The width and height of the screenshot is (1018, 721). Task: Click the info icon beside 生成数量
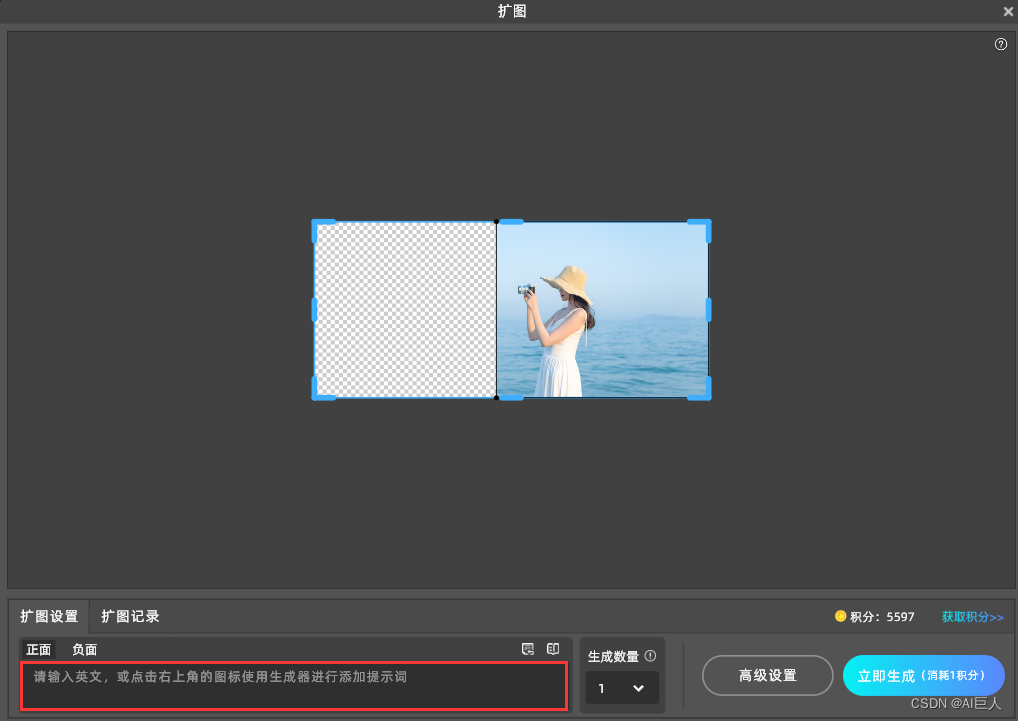click(650, 656)
